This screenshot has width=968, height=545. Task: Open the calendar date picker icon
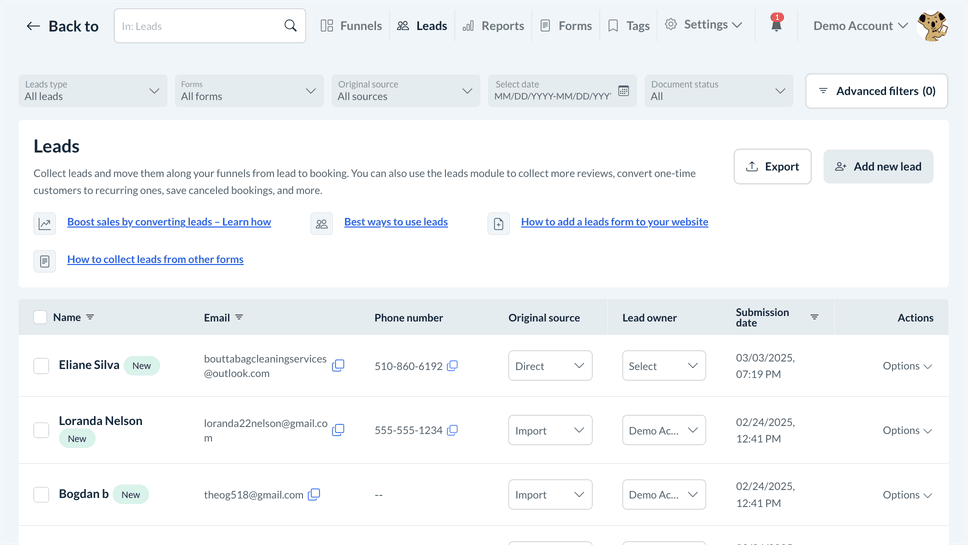point(623,91)
